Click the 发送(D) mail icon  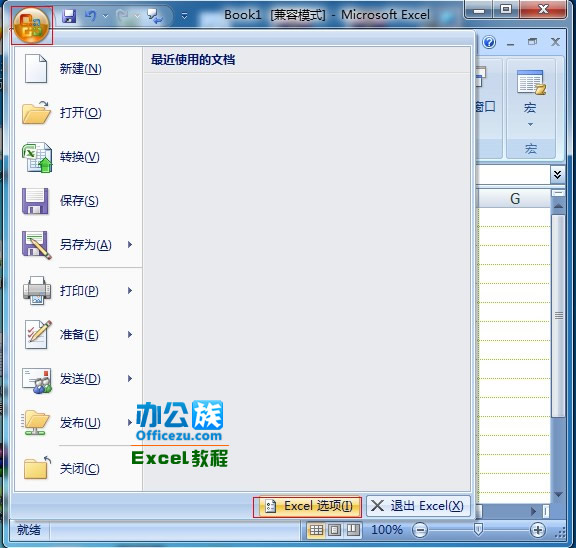coord(37,381)
